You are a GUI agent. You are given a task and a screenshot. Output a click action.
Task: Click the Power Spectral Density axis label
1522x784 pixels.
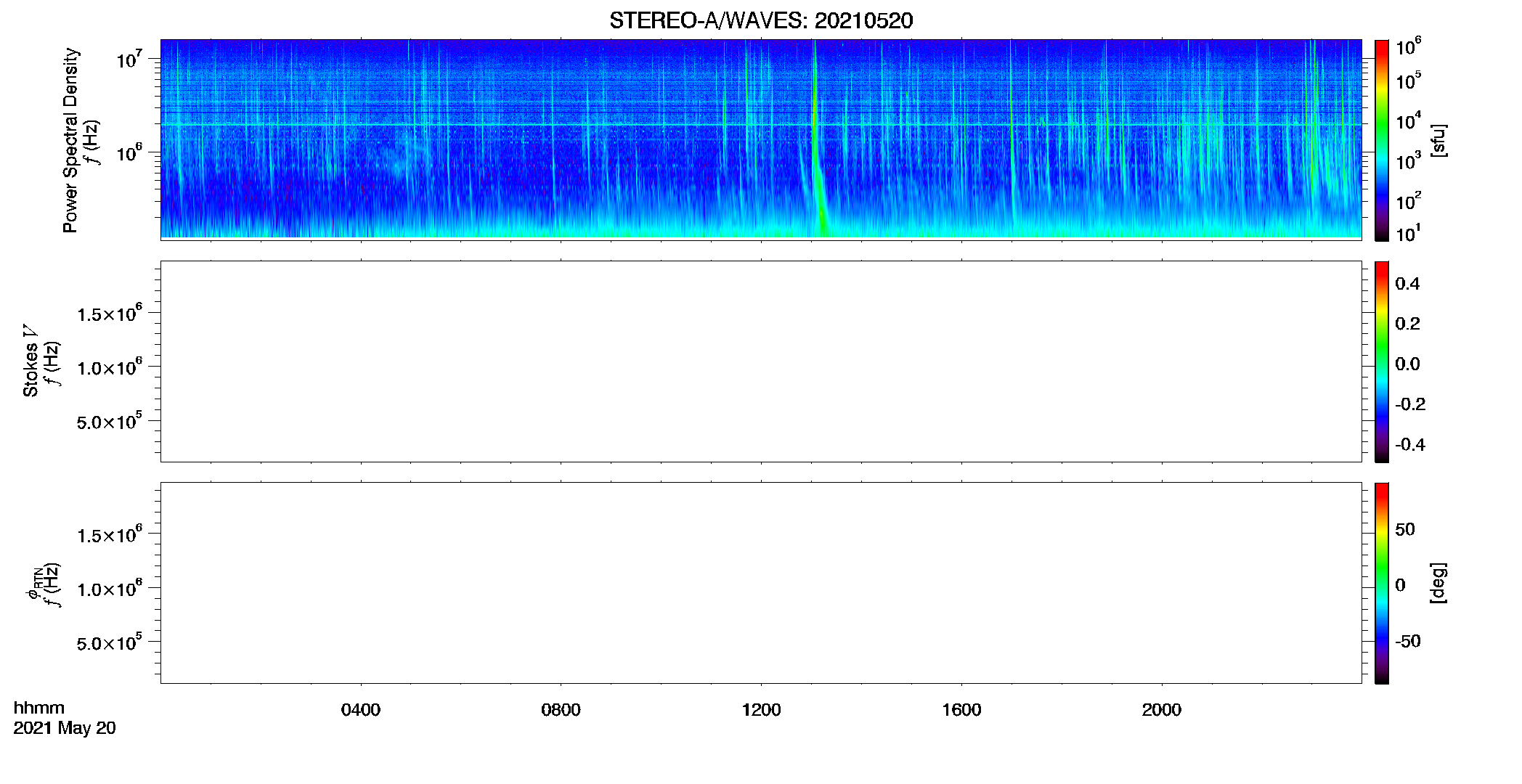point(70,140)
